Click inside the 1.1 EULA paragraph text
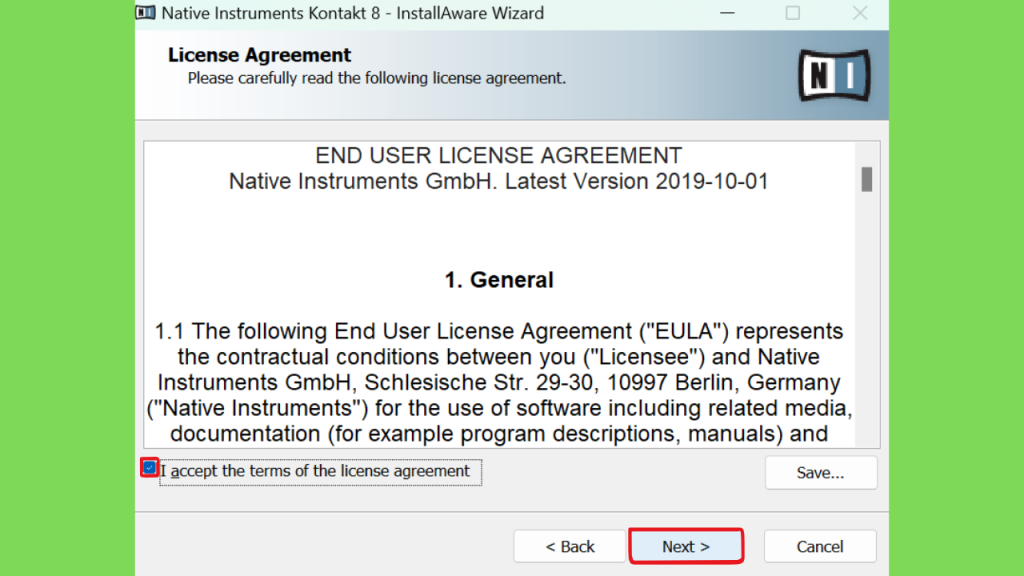This screenshot has width=1024, height=576. (499, 382)
